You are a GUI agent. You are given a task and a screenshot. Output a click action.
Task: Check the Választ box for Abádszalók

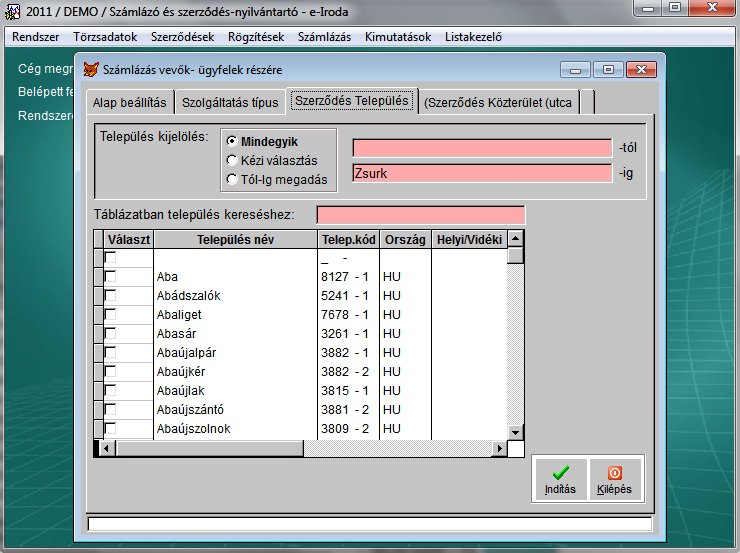click(x=110, y=296)
